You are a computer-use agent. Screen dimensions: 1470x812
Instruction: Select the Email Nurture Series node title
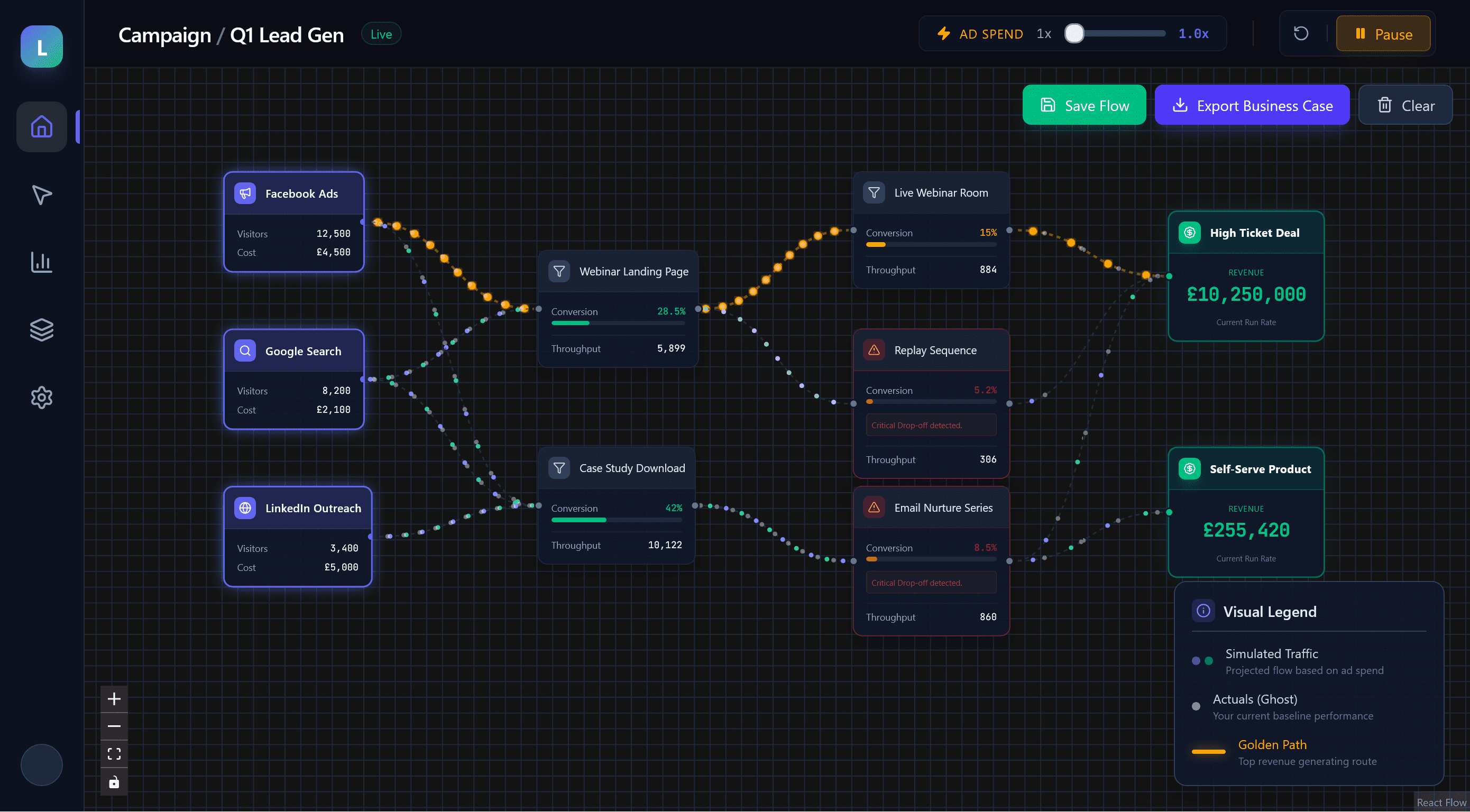point(943,508)
